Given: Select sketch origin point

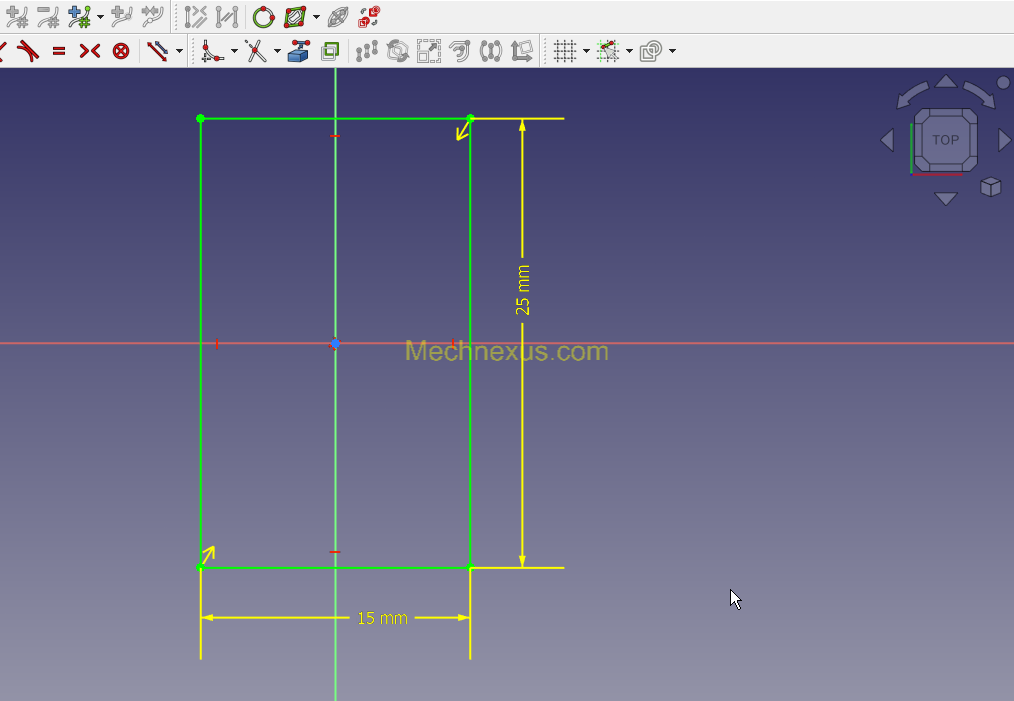Looking at the screenshot, I should [335, 343].
